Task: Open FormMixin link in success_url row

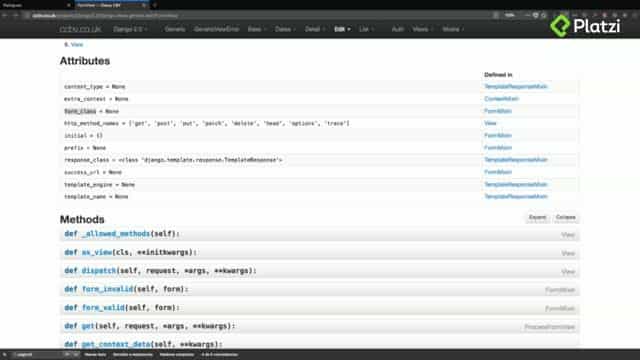Action: tap(498, 172)
